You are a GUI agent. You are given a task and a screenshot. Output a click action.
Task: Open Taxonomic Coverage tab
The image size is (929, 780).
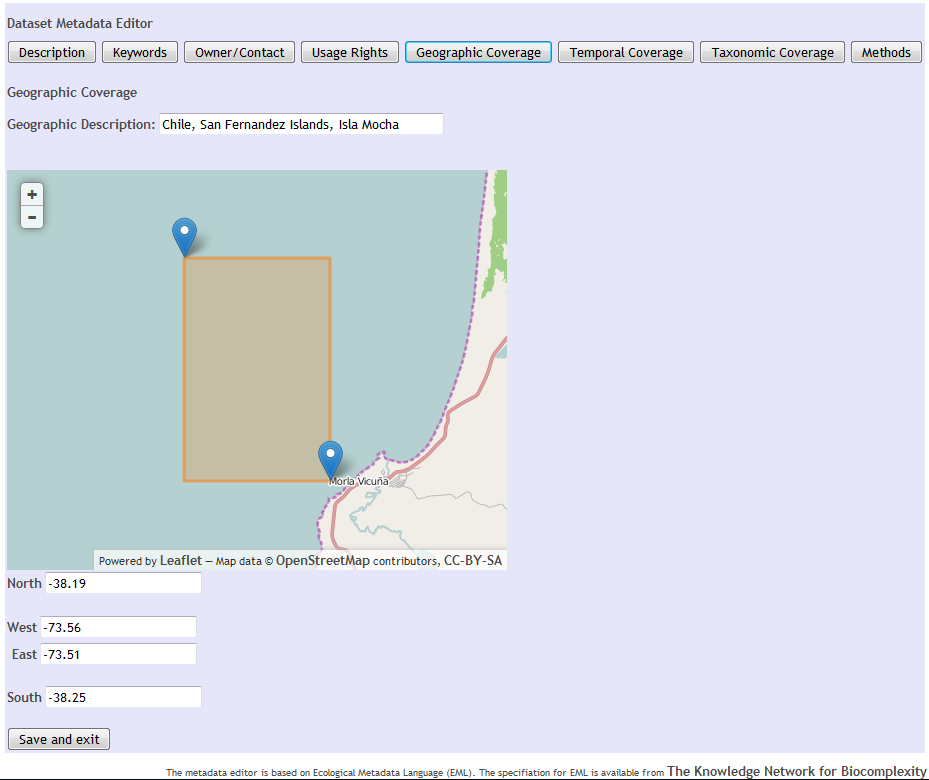tap(772, 52)
